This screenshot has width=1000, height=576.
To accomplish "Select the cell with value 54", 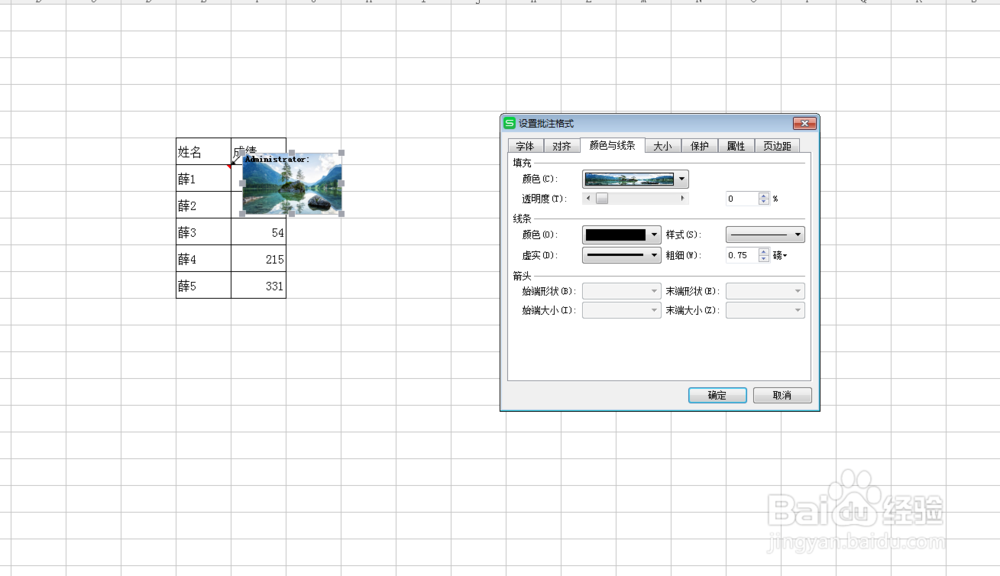I will click(258, 232).
